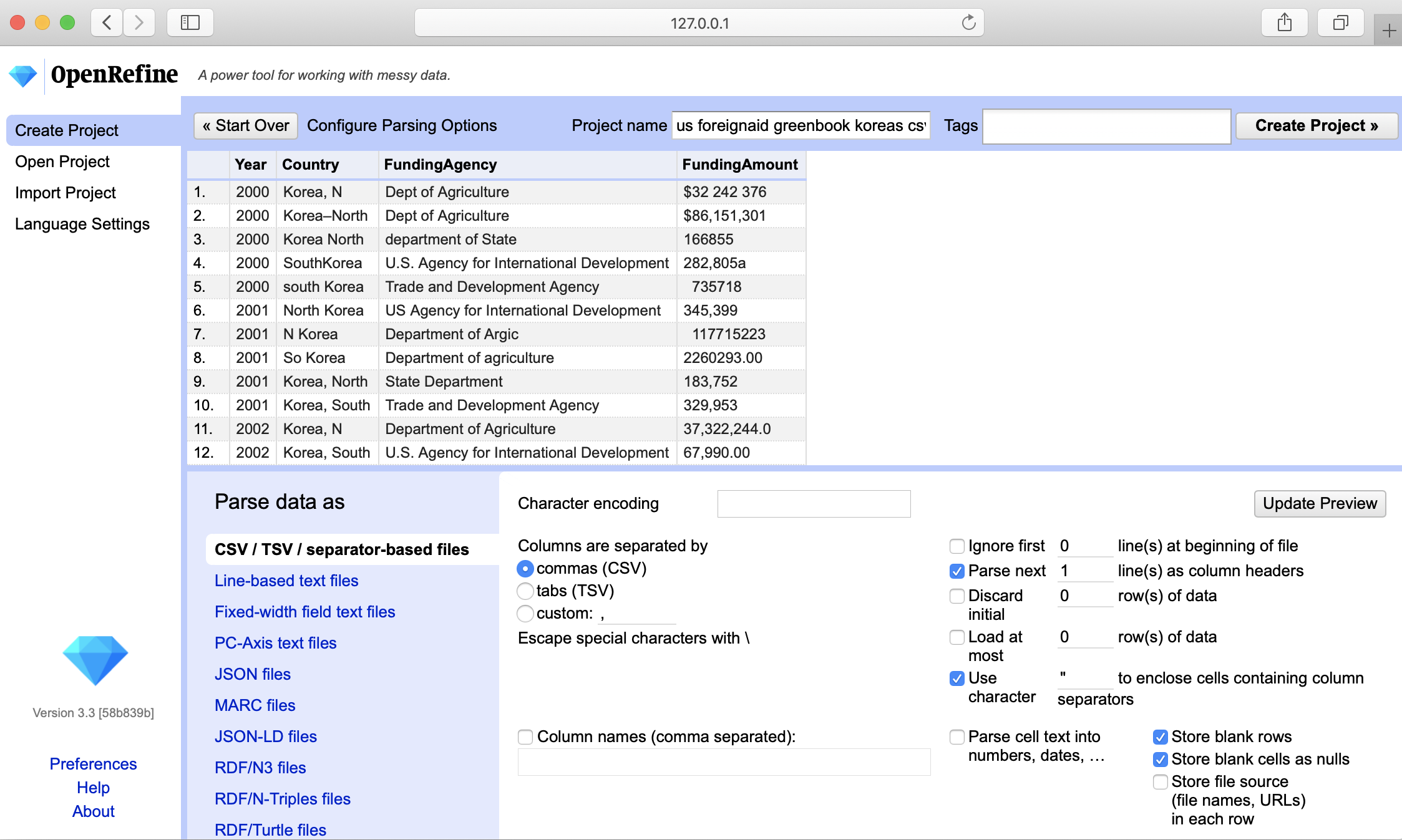This screenshot has height=840, width=1402.
Task: Focus the Project name text field
Action: point(801,126)
